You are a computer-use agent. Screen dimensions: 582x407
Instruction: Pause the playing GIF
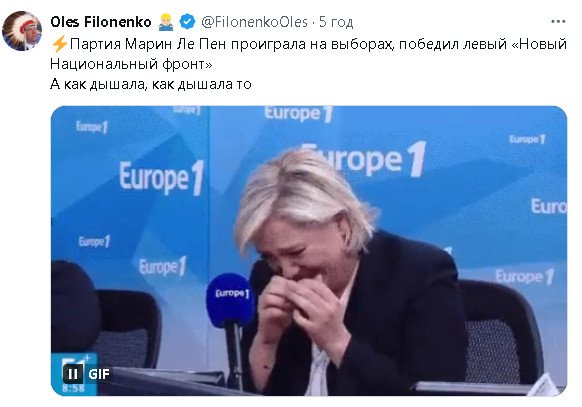(x=73, y=374)
